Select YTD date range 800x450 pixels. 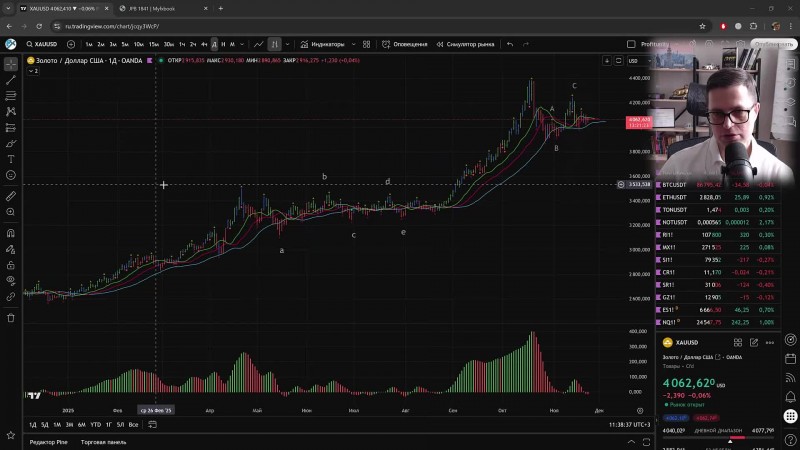click(95, 424)
